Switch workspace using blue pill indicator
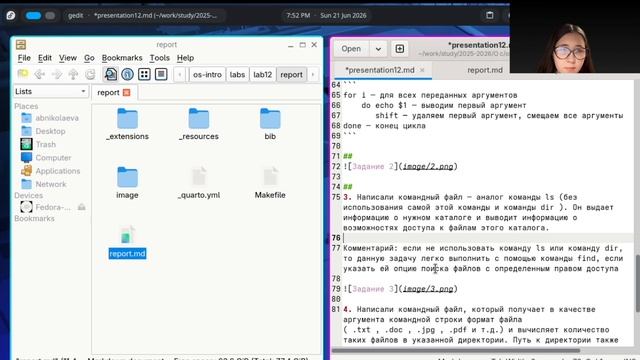This screenshot has height=360, width=640. [x=33, y=16]
